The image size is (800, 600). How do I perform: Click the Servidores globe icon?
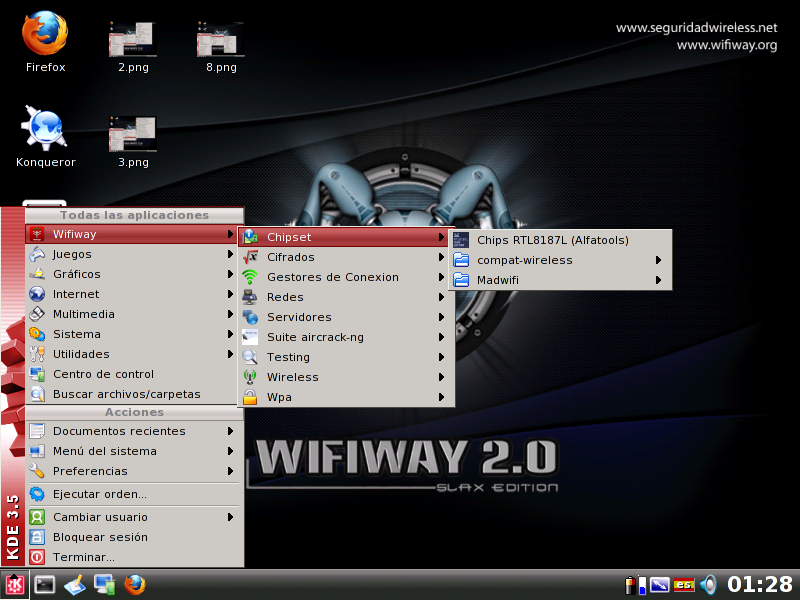[x=250, y=317]
